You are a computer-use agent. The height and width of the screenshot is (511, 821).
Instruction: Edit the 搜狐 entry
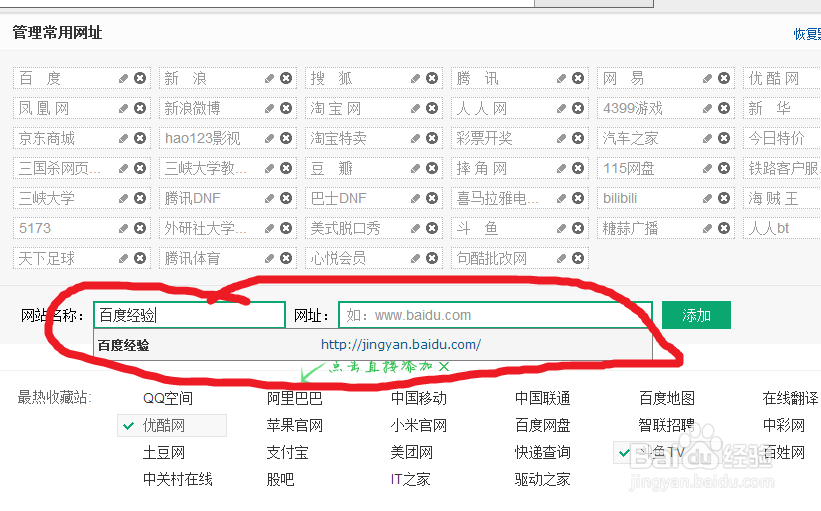tap(416, 79)
